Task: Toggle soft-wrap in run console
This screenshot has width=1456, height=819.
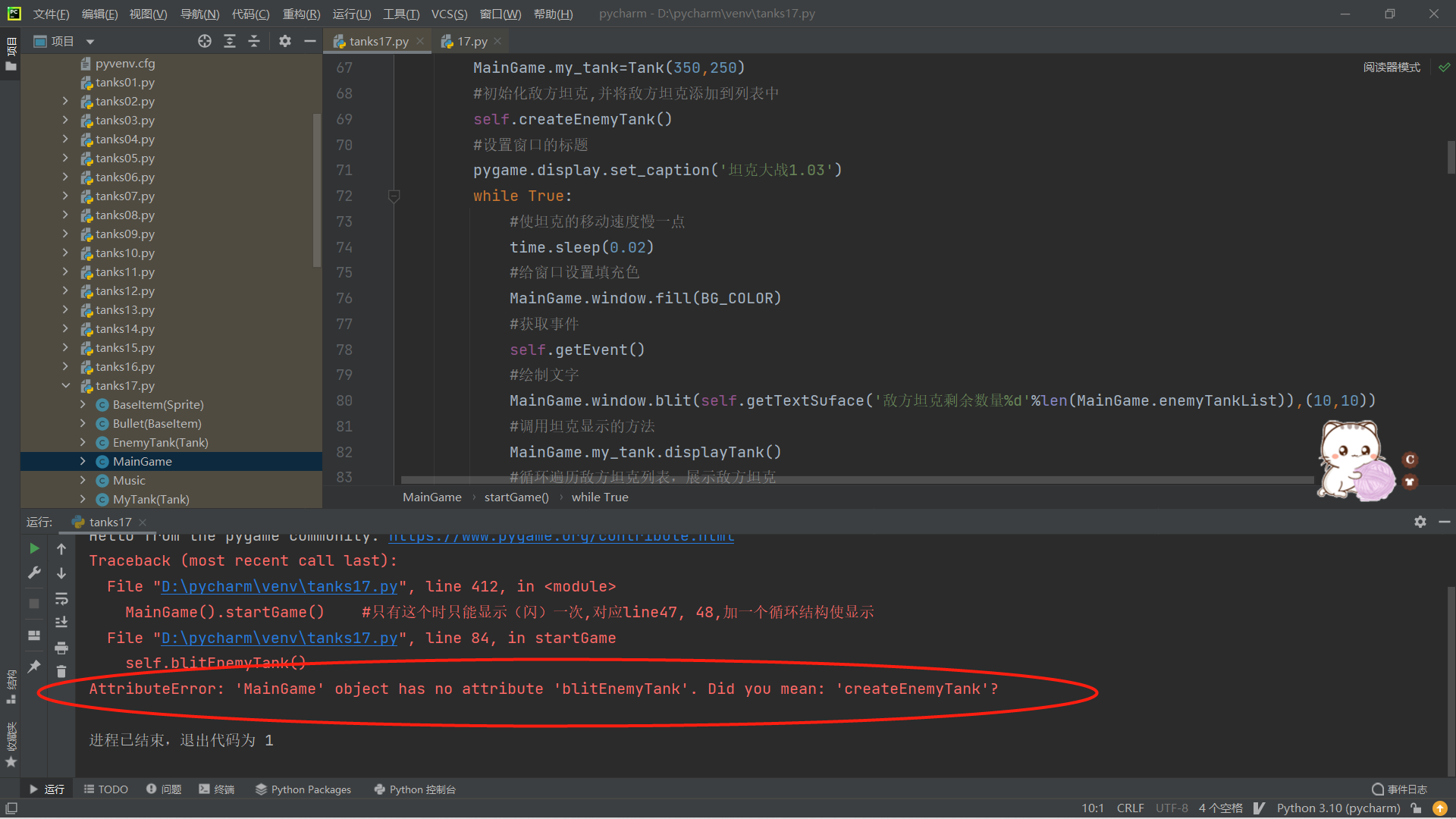Action: (x=61, y=599)
